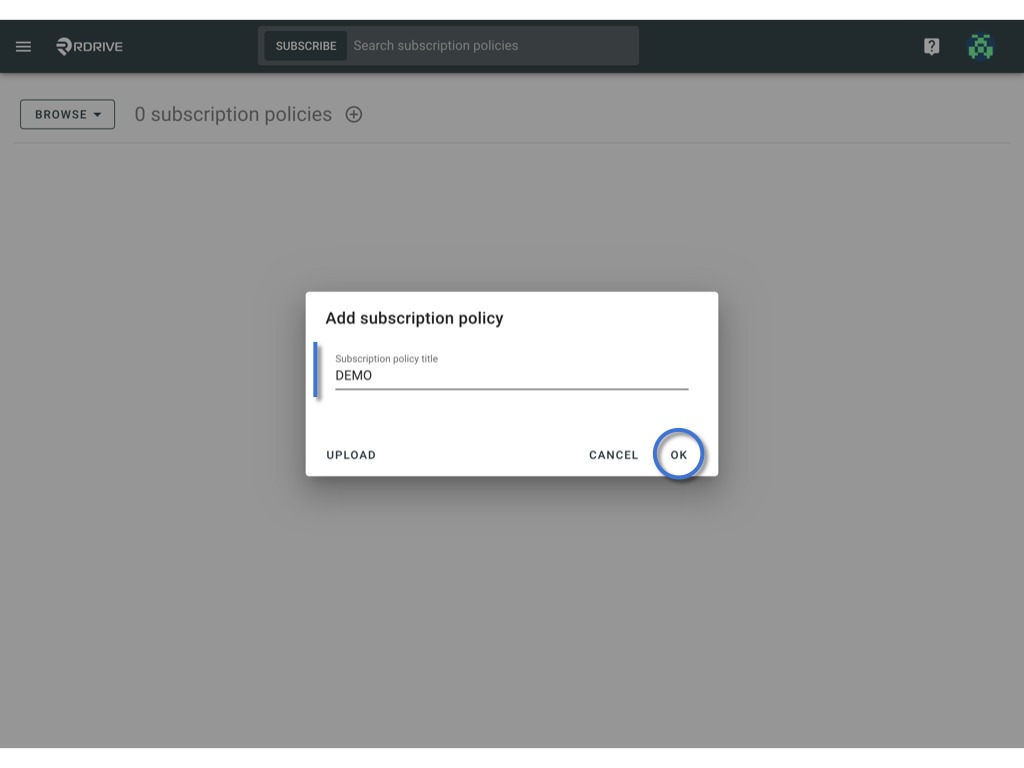Click the '0 subscription policies' heading
1024x768 pixels.
point(233,114)
